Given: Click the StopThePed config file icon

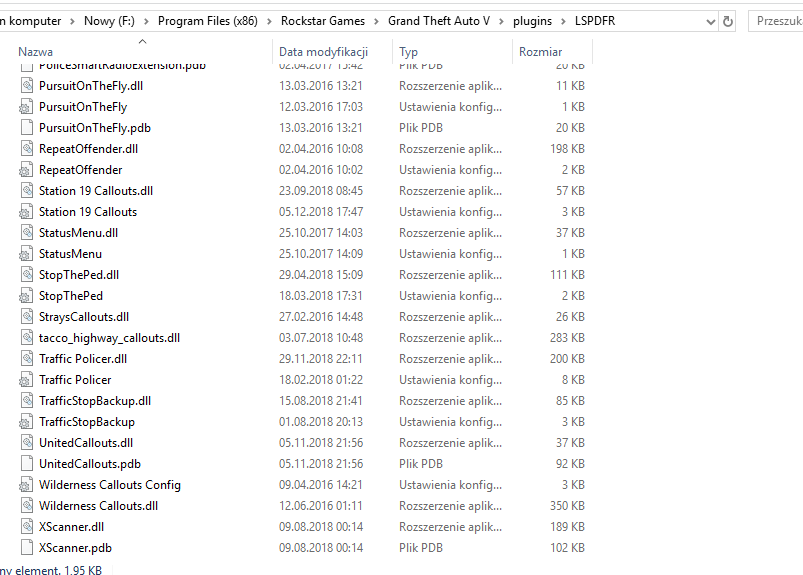Looking at the screenshot, I should point(26,295).
